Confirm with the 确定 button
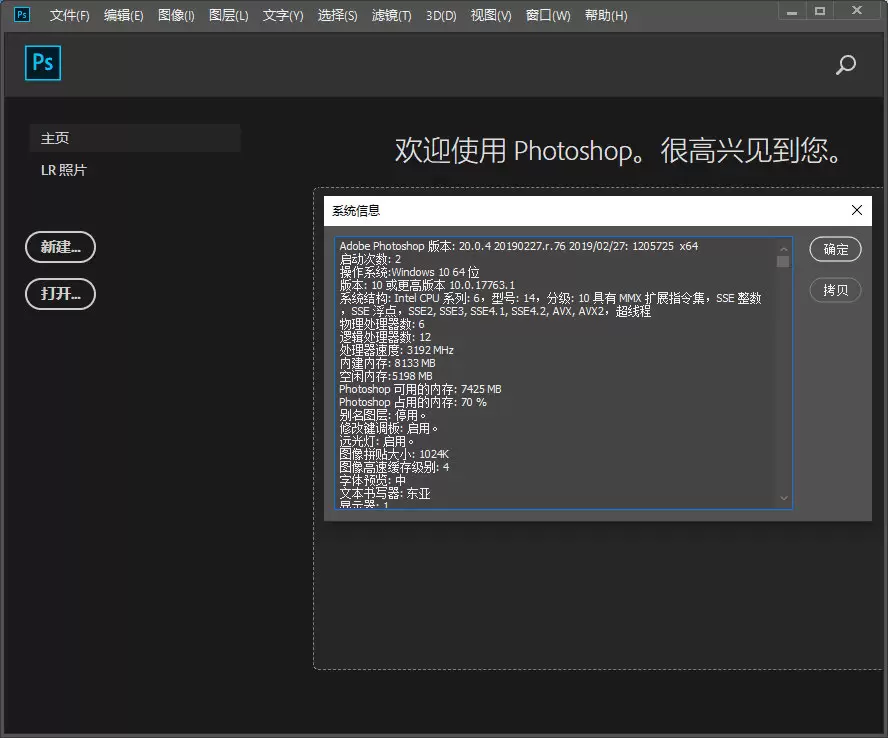This screenshot has width=888, height=738. [x=835, y=249]
